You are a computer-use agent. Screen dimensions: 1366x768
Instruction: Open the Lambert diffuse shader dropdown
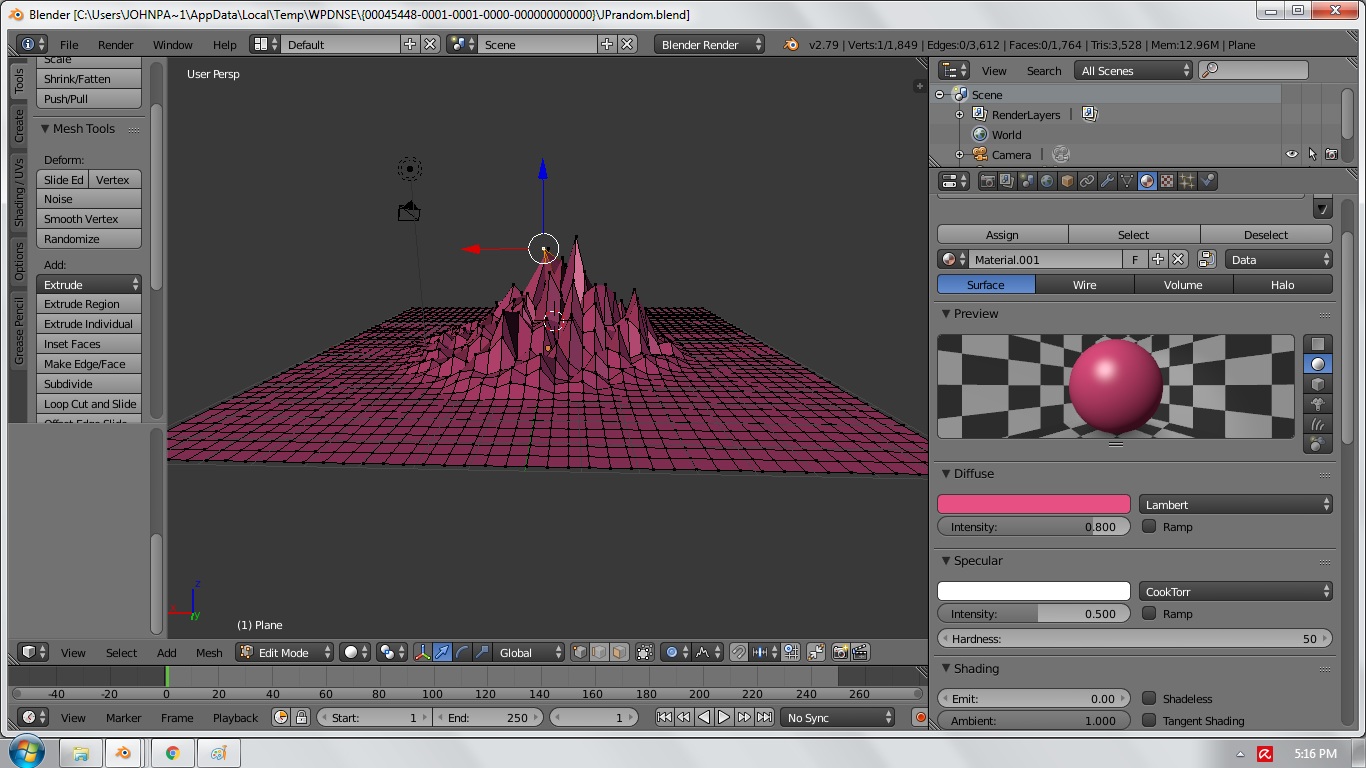tap(1236, 505)
